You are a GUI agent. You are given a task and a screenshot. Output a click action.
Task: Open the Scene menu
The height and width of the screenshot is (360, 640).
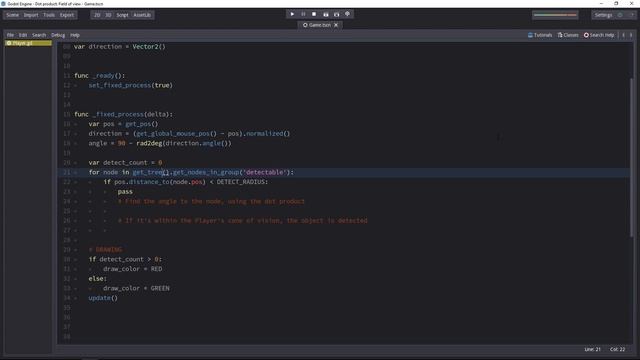(12, 15)
